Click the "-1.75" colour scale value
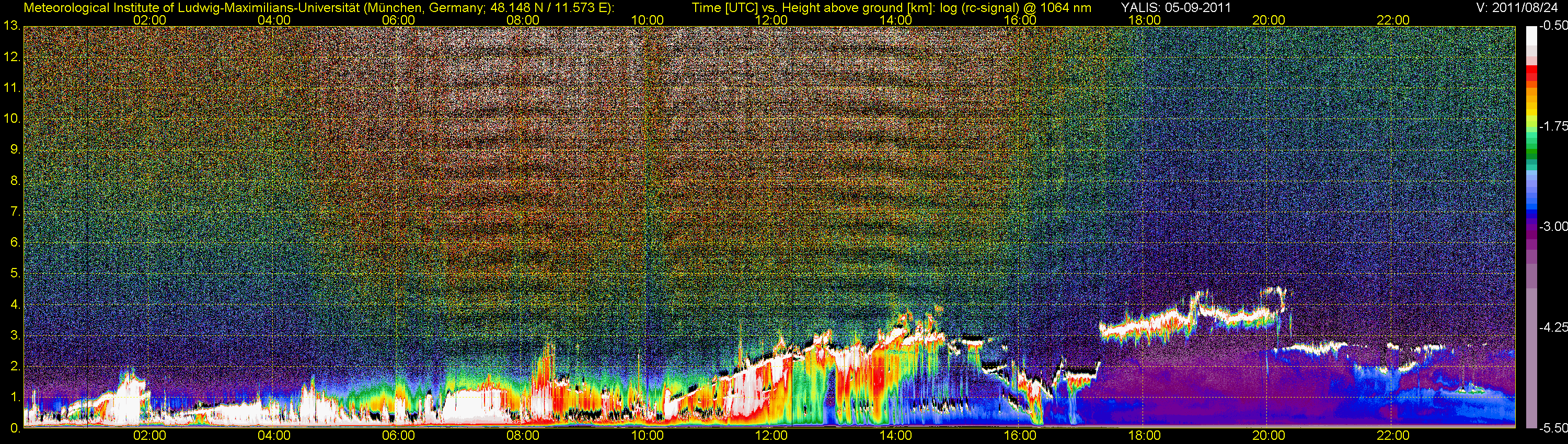The width and height of the screenshot is (1568, 444). tap(1553, 126)
